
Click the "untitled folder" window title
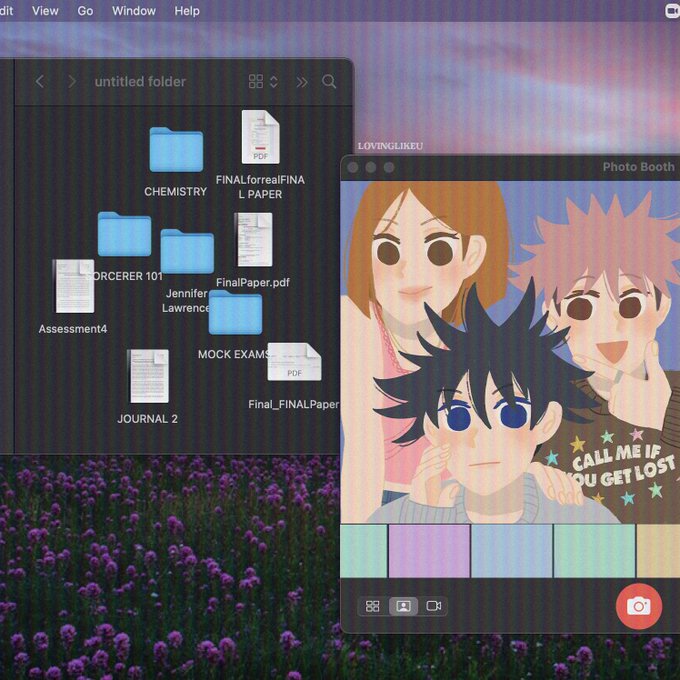[x=140, y=82]
